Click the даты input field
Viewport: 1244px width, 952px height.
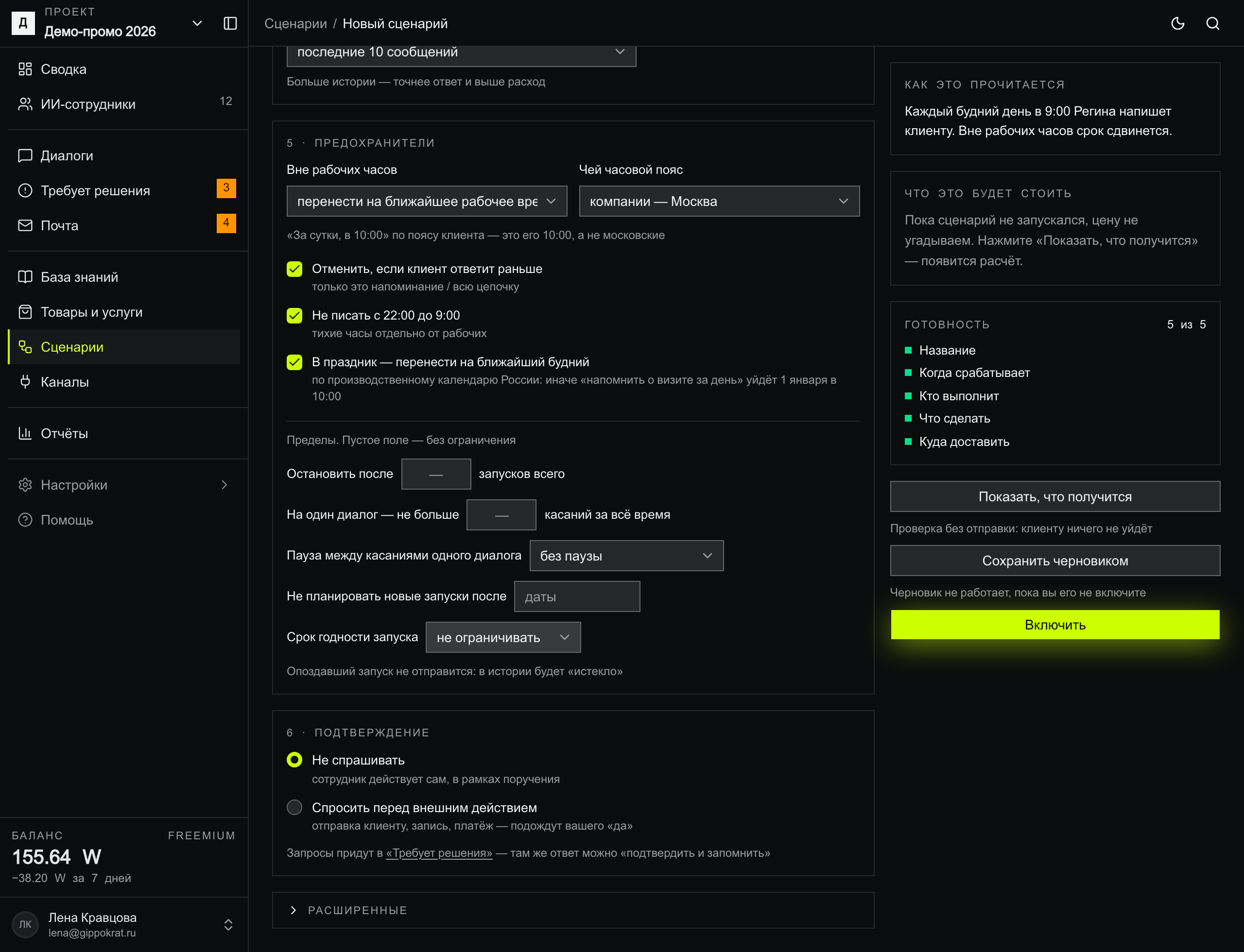(x=577, y=596)
